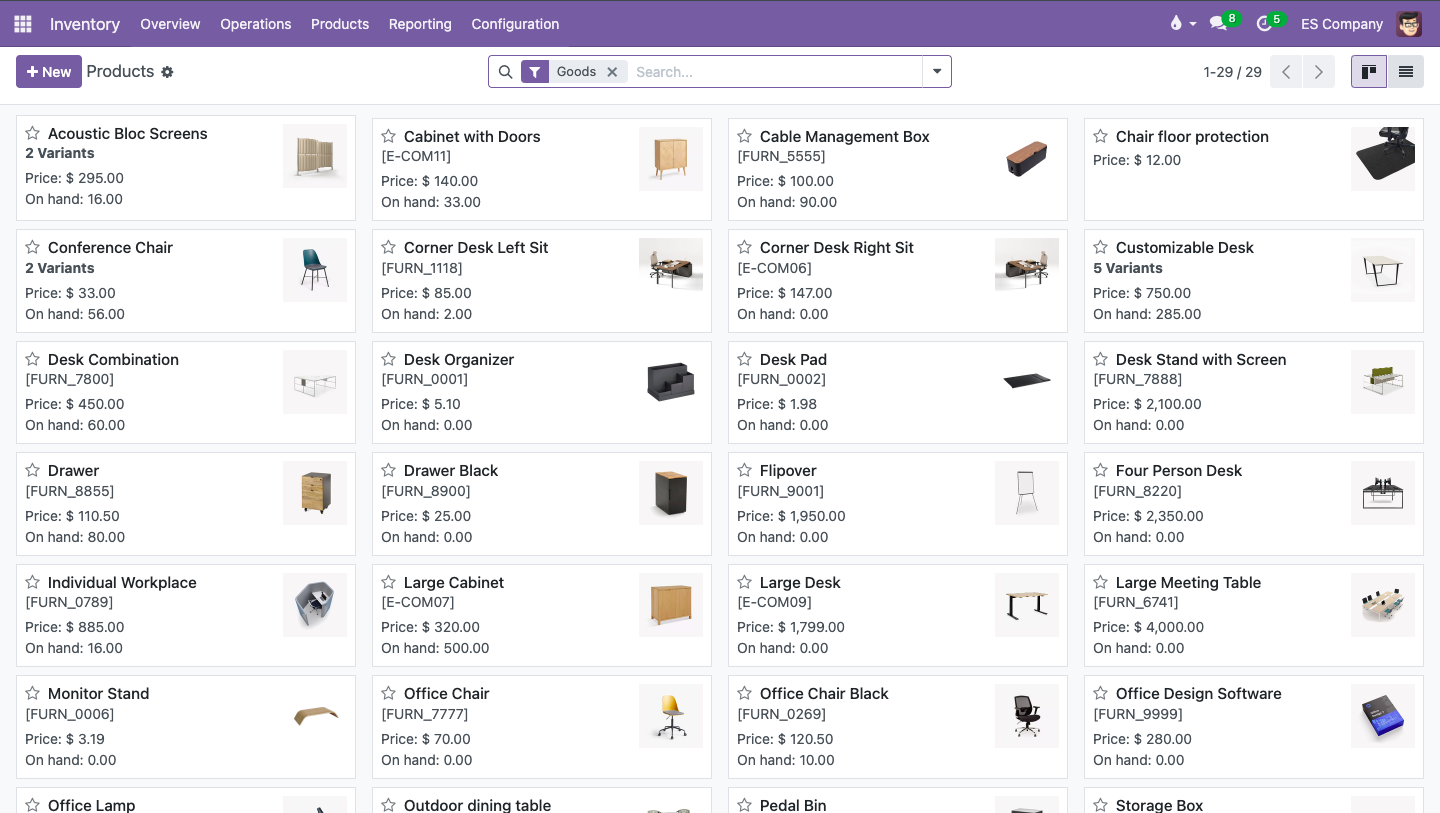Mark Flipover as favorite
Viewport: 1440px width, 813px height.
(745, 470)
